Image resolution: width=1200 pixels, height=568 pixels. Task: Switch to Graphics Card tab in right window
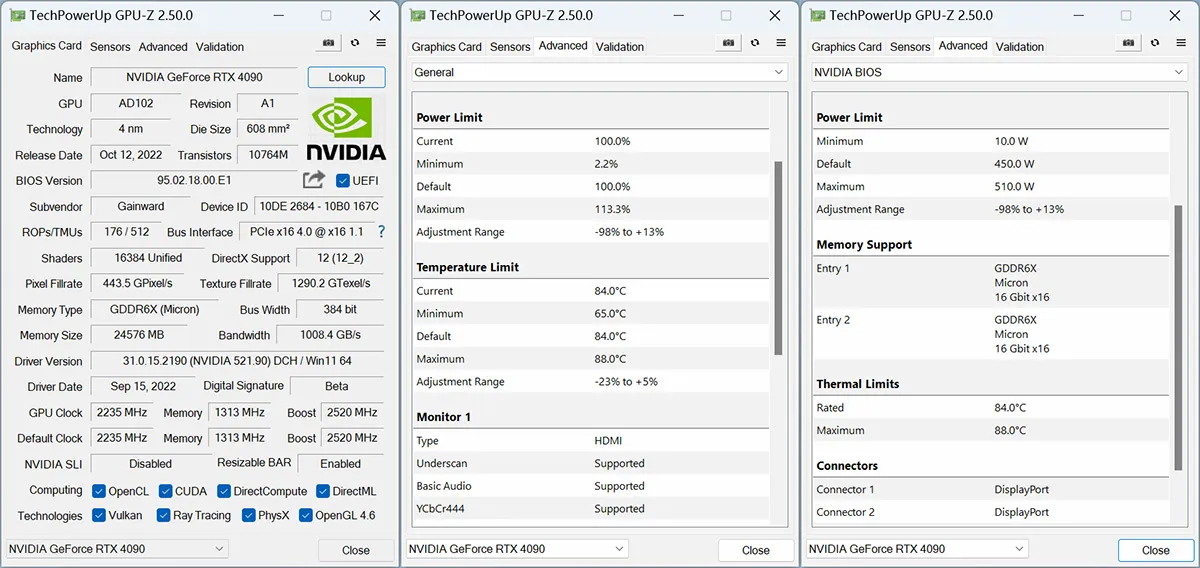(x=847, y=47)
